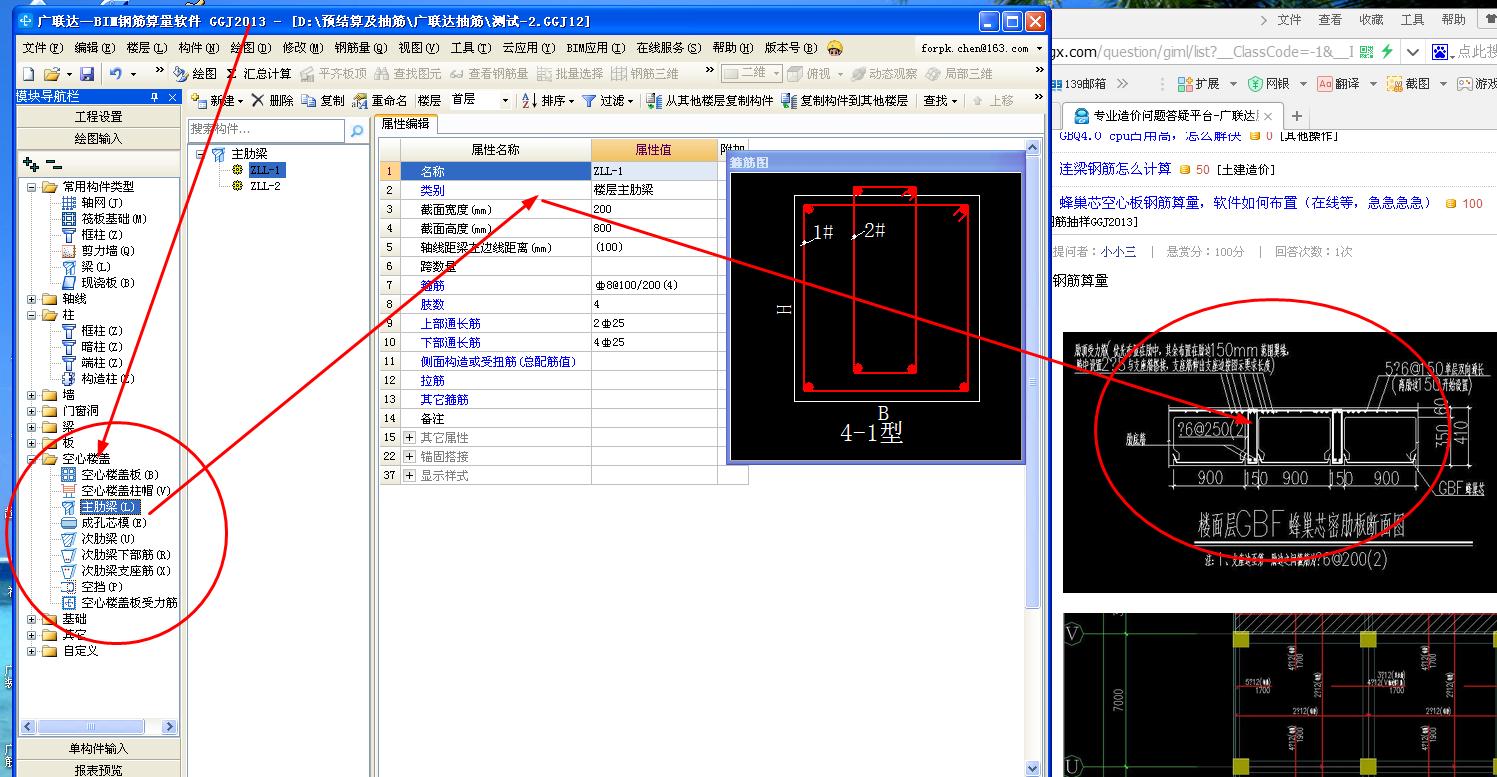Open the 排序 sort dropdown
Image resolution: width=1497 pixels, height=777 pixels.
coord(550,101)
